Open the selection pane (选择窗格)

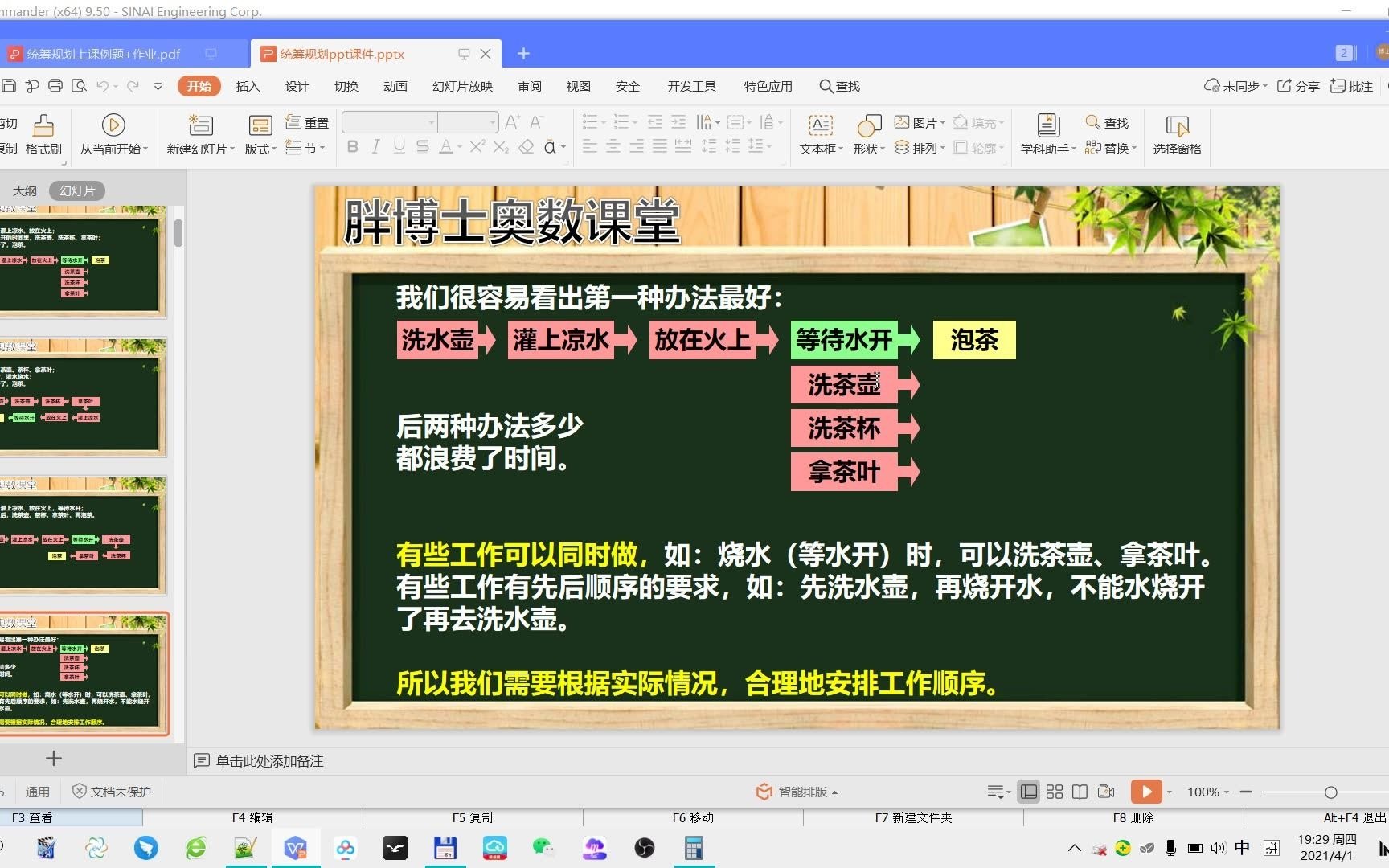1177,134
